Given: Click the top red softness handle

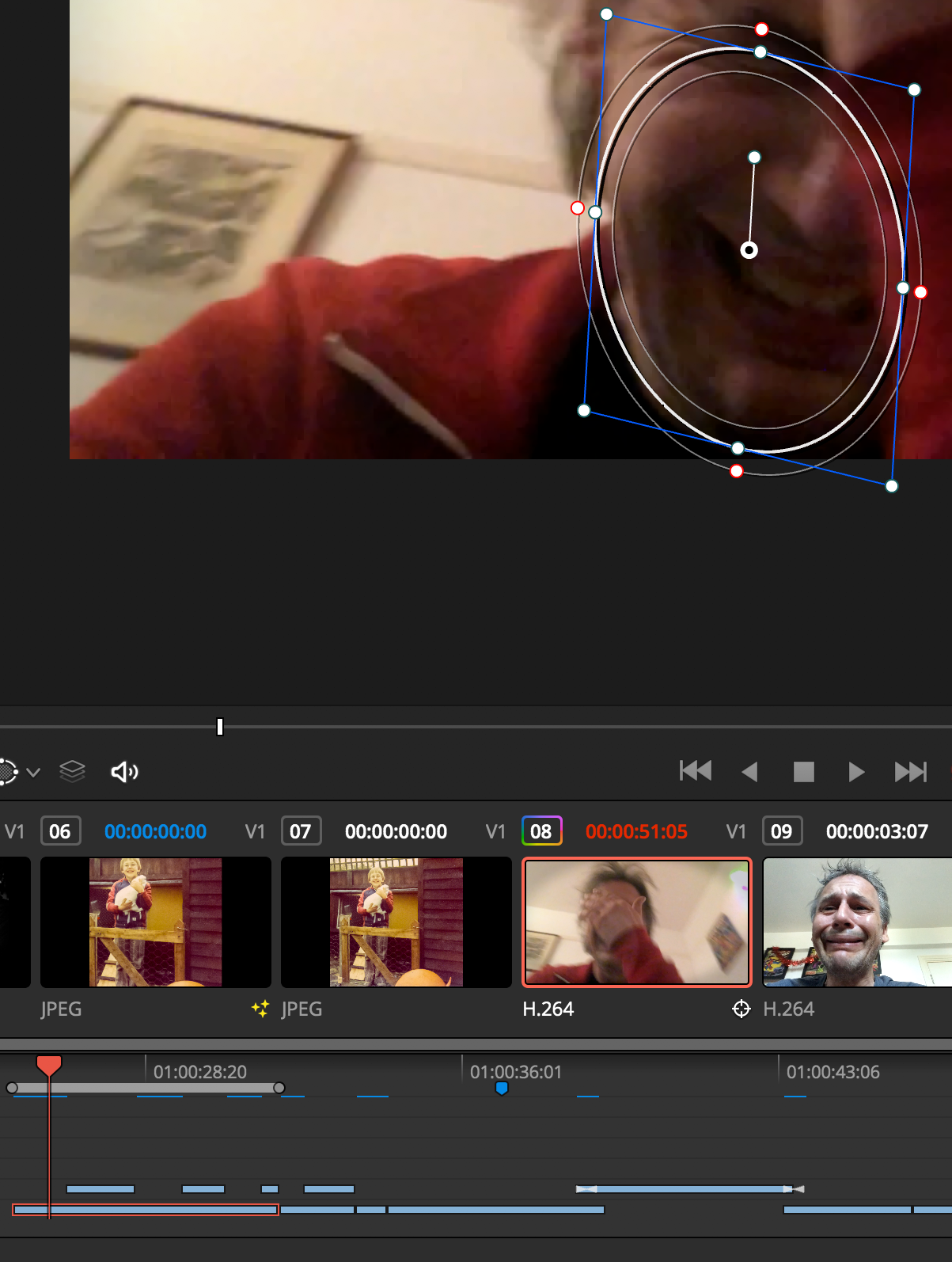Looking at the screenshot, I should (x=761, y=29).
